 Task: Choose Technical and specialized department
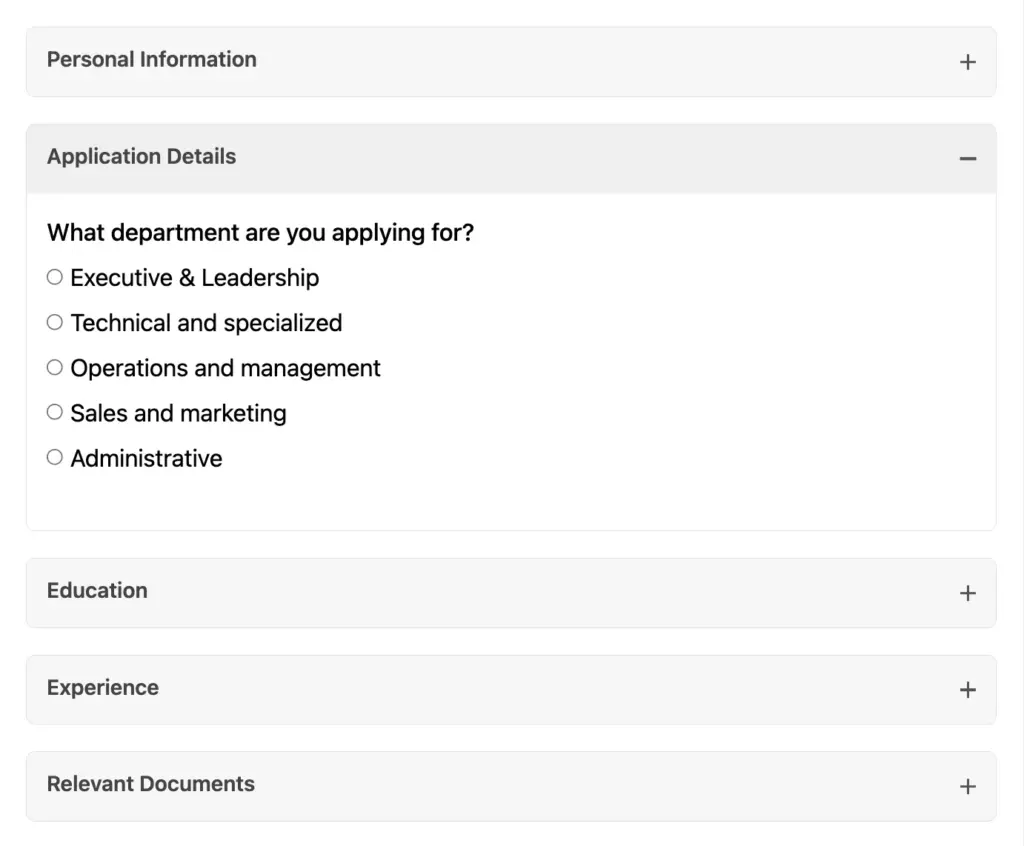pyautogui.click(x=54, y=321)
